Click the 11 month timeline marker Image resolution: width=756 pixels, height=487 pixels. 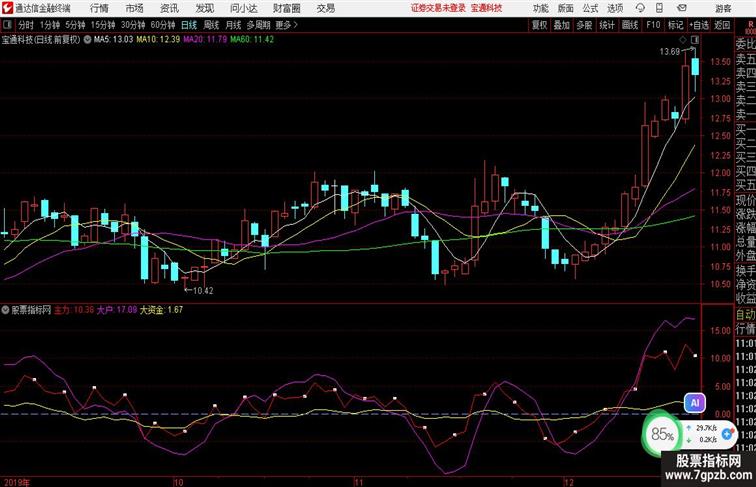click(x=358, y=482)
